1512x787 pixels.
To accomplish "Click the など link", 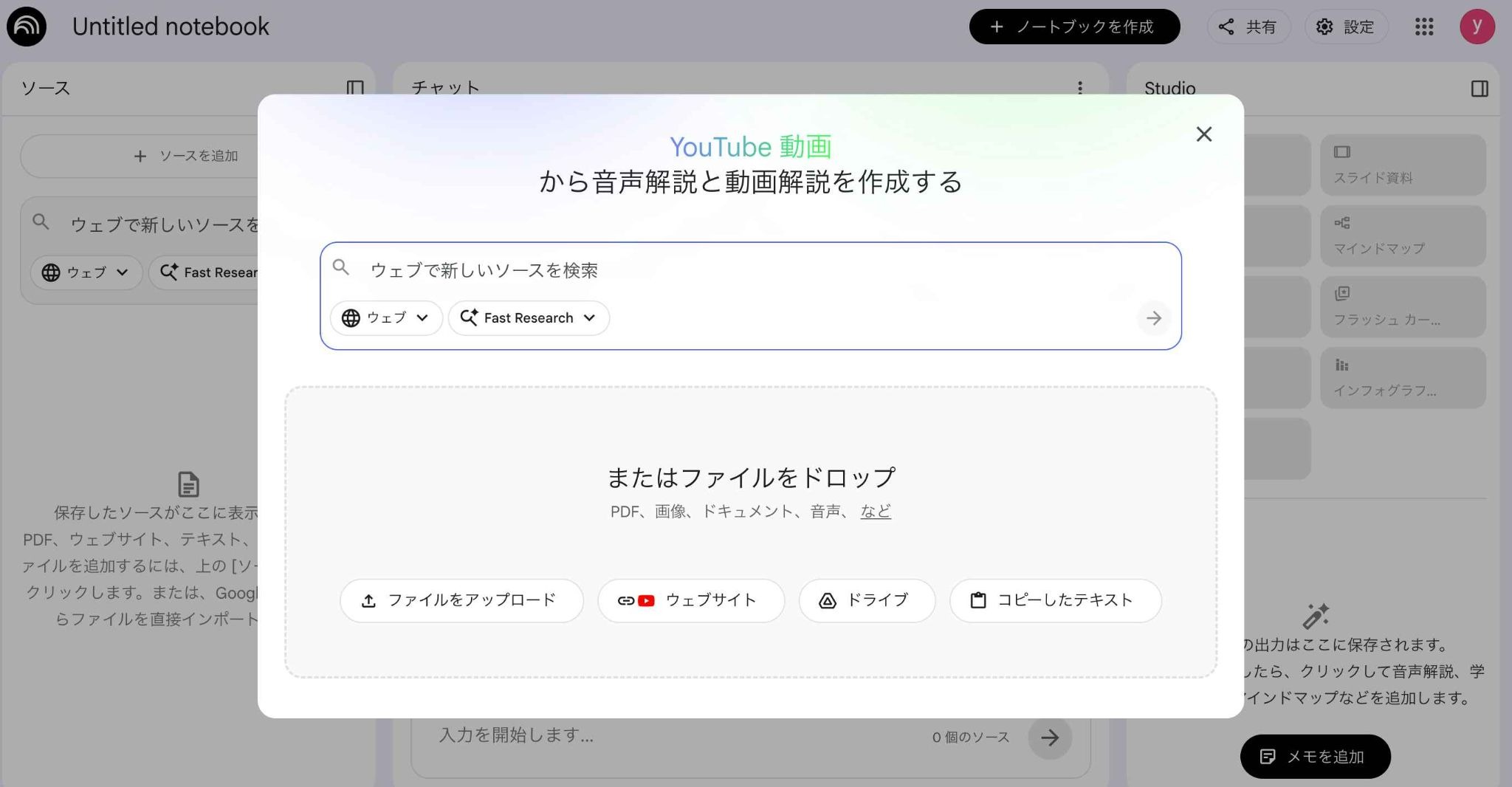I will (x=876, y=511).
